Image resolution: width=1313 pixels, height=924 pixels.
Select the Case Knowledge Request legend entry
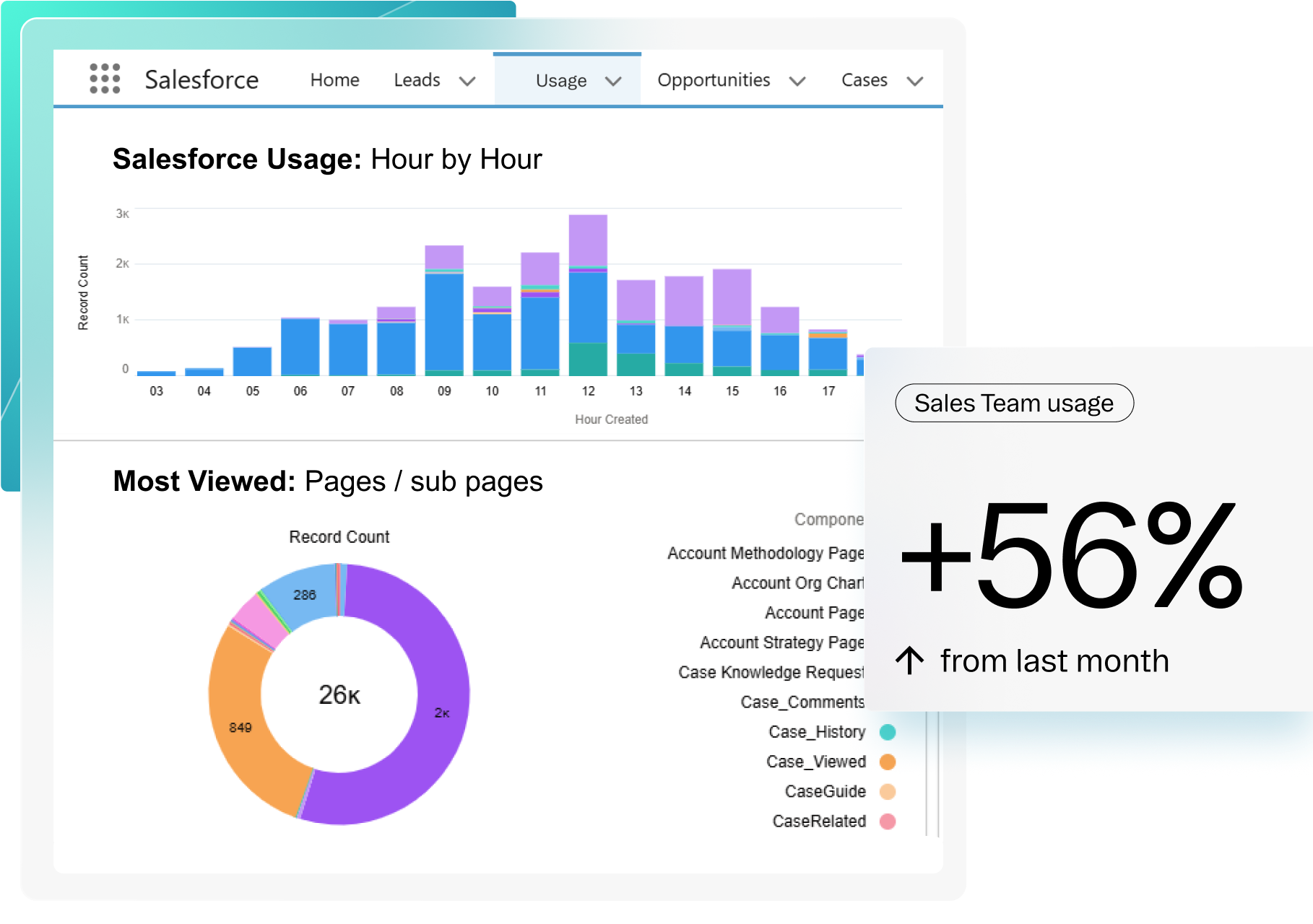[771, 672]
